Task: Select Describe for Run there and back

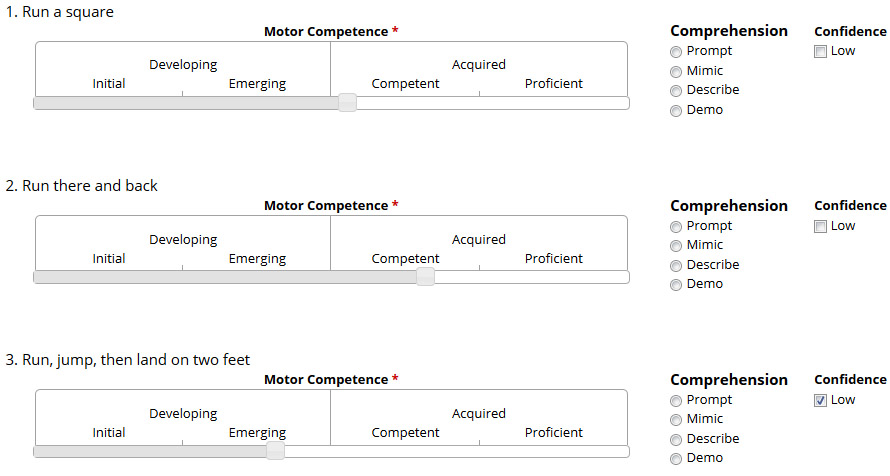Action: click(x=675, y=266)
